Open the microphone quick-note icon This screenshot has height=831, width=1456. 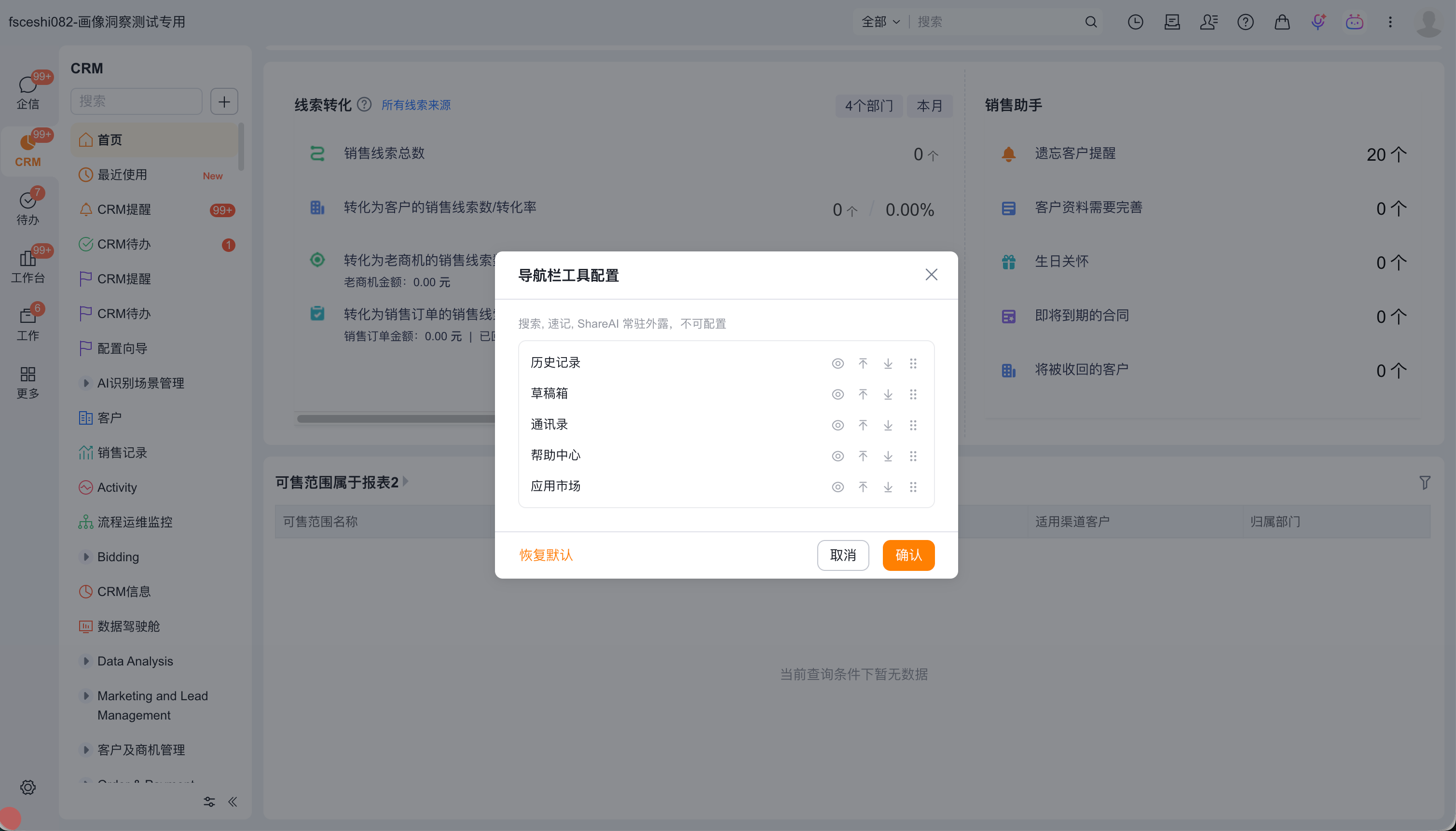[x=1318, y=22]
